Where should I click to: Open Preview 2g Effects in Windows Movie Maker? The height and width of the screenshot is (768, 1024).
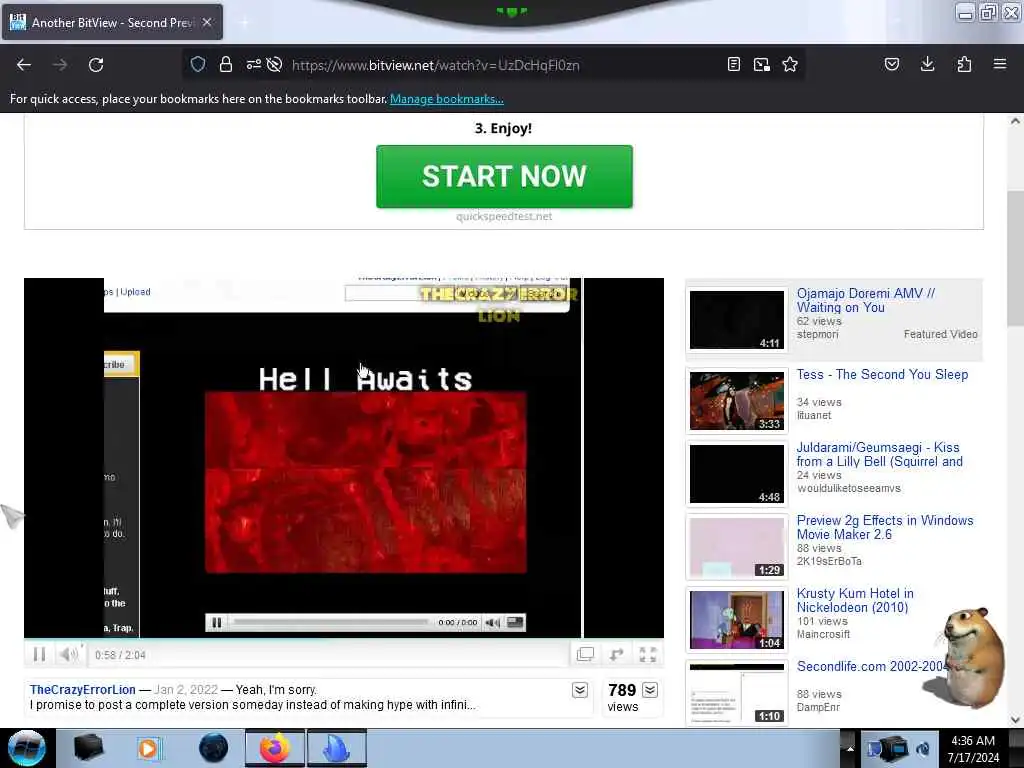coord(885,528)
